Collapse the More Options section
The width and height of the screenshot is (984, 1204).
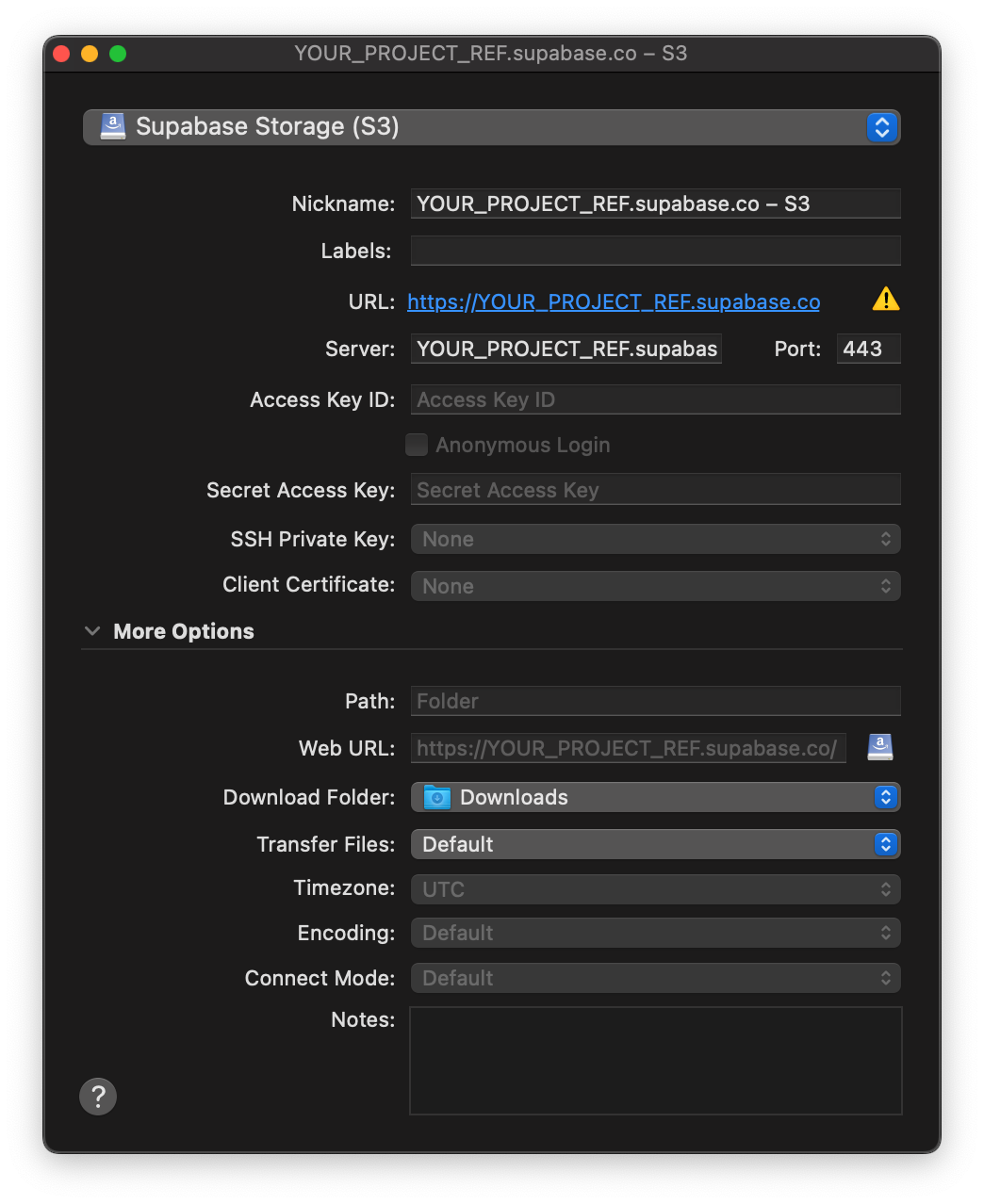click(x=92, y=631)
